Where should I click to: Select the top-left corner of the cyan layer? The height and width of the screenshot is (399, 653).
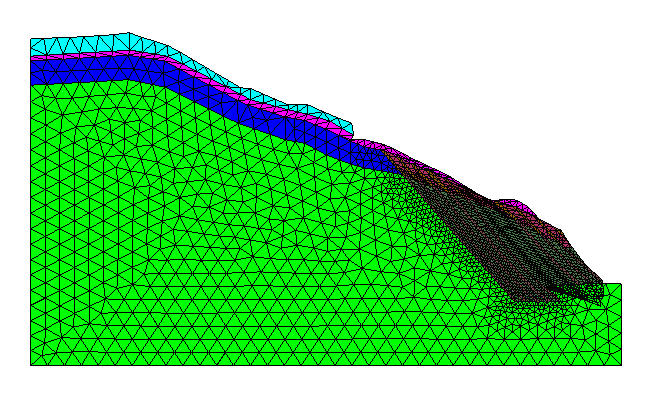click(x=31, y=39)
